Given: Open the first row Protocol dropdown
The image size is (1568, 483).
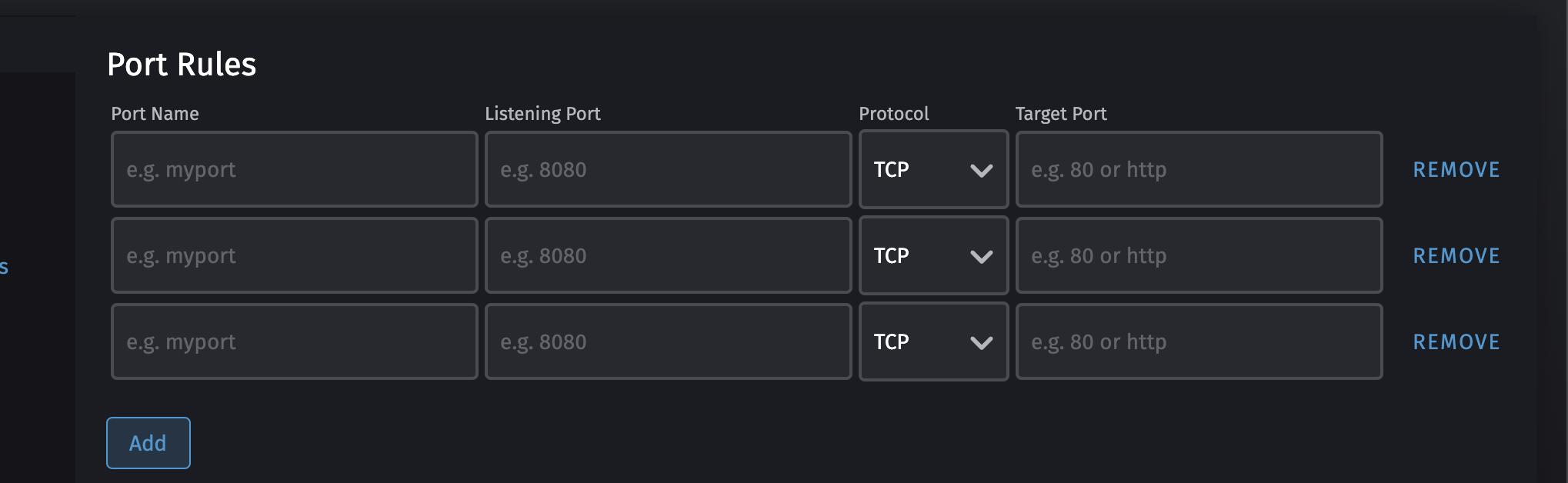Looking at the screenshot, I should coord(932,169).
